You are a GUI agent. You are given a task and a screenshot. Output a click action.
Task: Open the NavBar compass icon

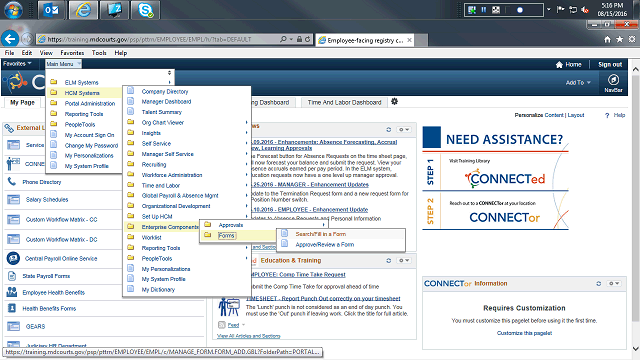[613, 80]
